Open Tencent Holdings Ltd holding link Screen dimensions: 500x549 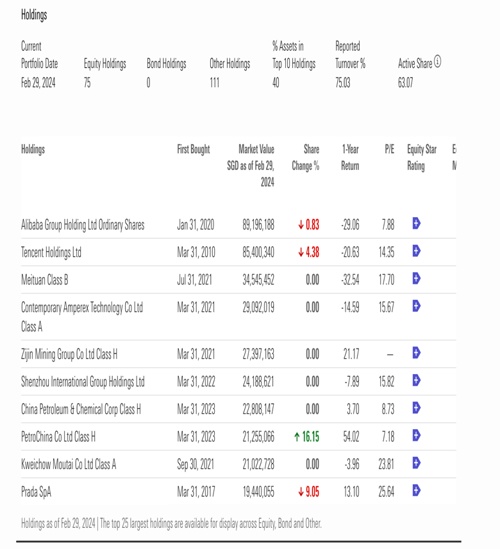(51, 252)
